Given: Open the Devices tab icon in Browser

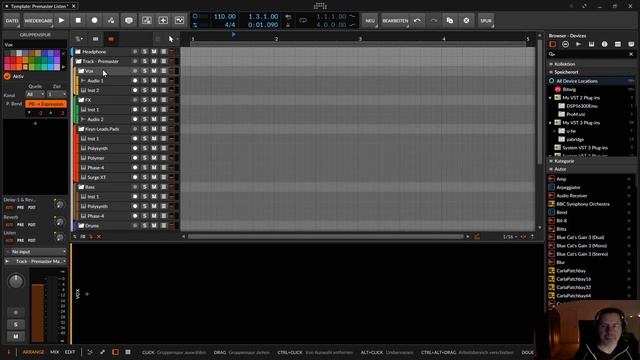Looking at the screenshot, I should click(x=552, y=44).
